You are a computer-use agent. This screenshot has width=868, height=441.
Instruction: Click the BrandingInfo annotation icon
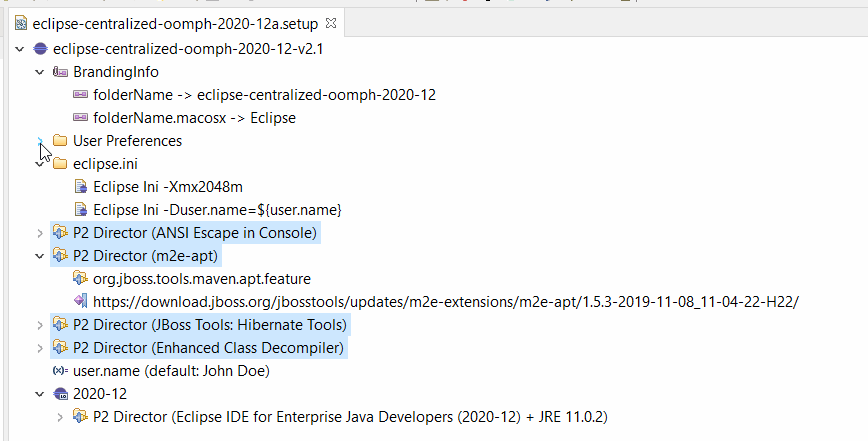pos(60,72)
